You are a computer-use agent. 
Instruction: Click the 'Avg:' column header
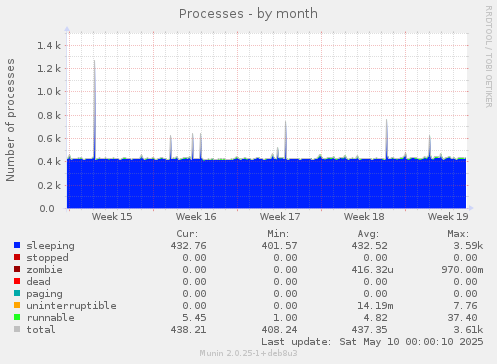(368, 234)
